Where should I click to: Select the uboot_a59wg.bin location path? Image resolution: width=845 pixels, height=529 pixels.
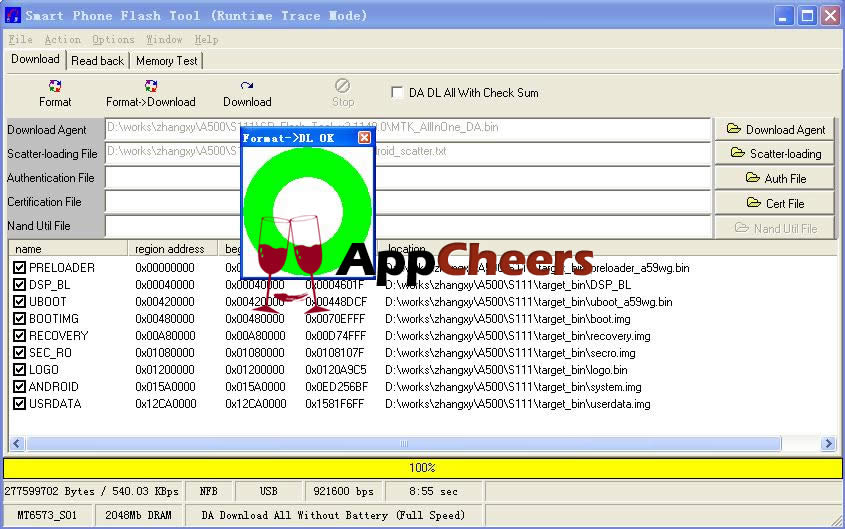pyautogui.click(x=529, y=302)
